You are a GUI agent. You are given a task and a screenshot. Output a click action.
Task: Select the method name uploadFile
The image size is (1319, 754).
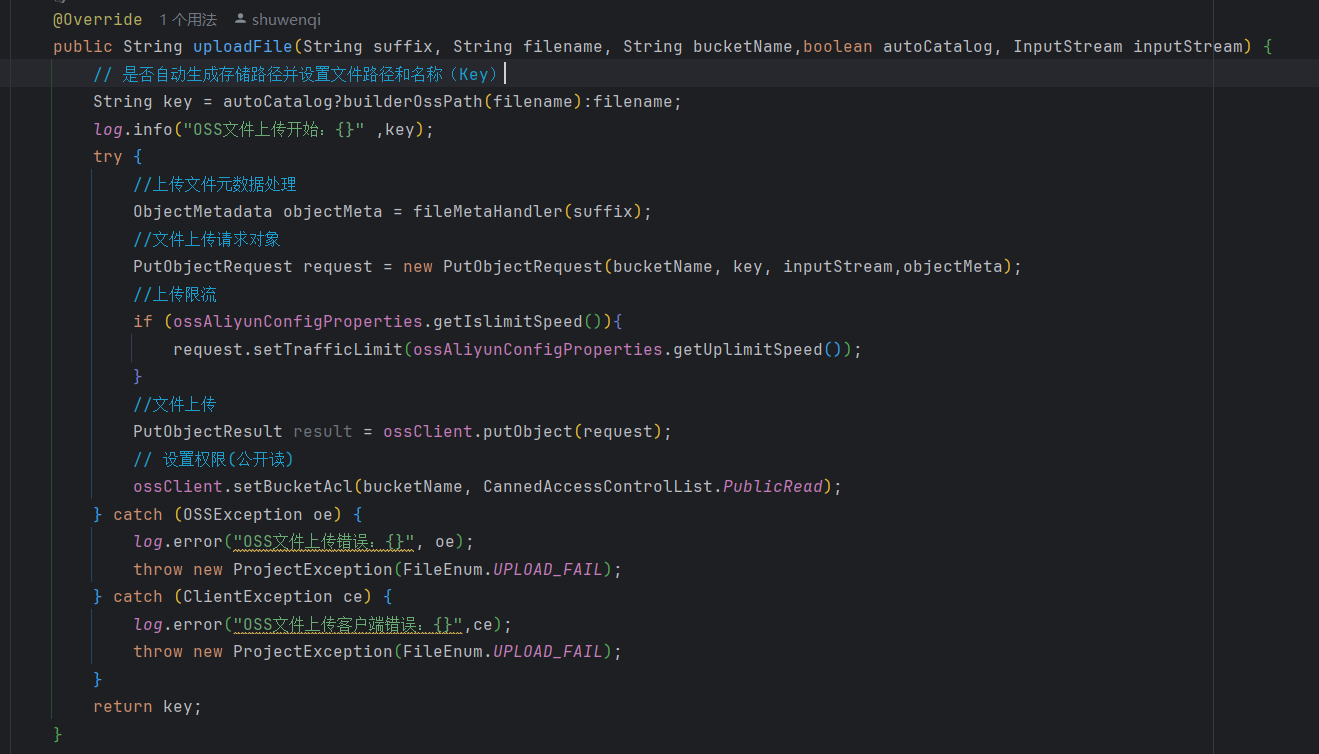(242, 46)
